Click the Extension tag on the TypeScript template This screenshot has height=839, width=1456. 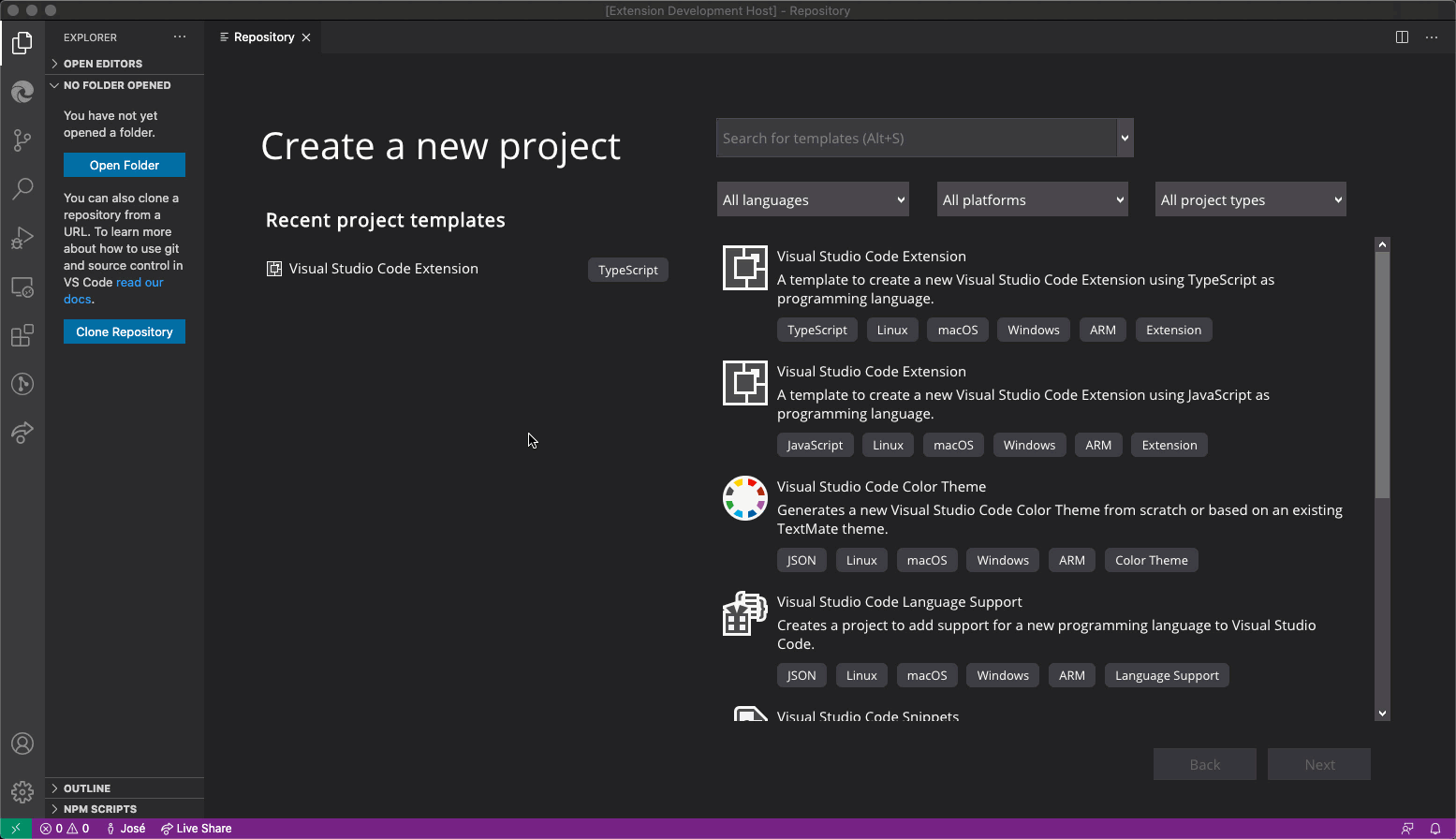(1174, 330)
